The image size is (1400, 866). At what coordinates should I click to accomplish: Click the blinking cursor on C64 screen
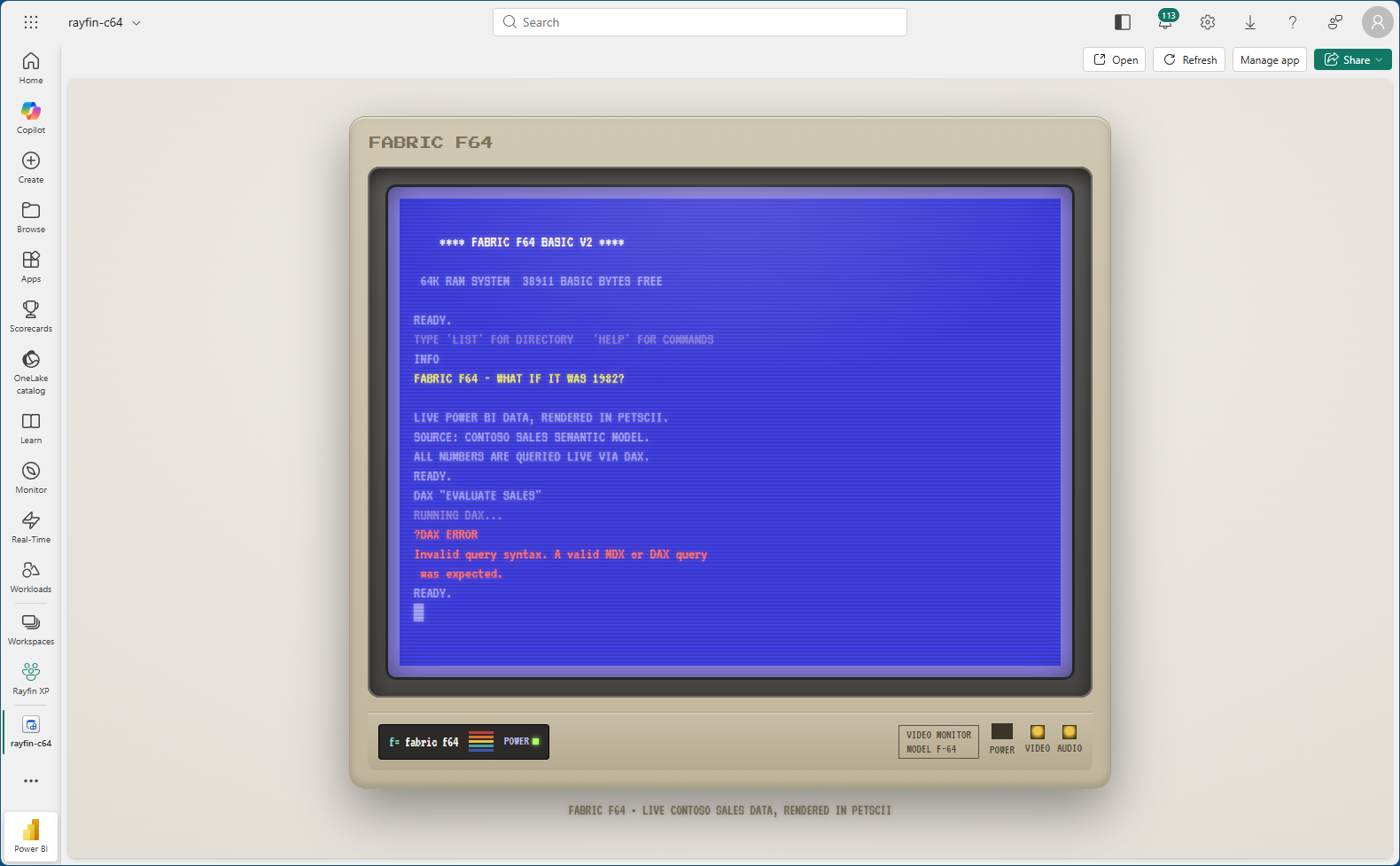click(419, 612)
